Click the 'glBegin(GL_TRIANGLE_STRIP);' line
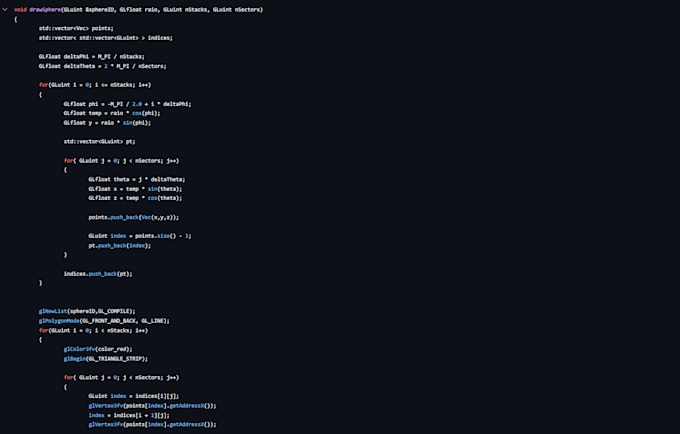The image size is (680, 434). pos(105,359)
